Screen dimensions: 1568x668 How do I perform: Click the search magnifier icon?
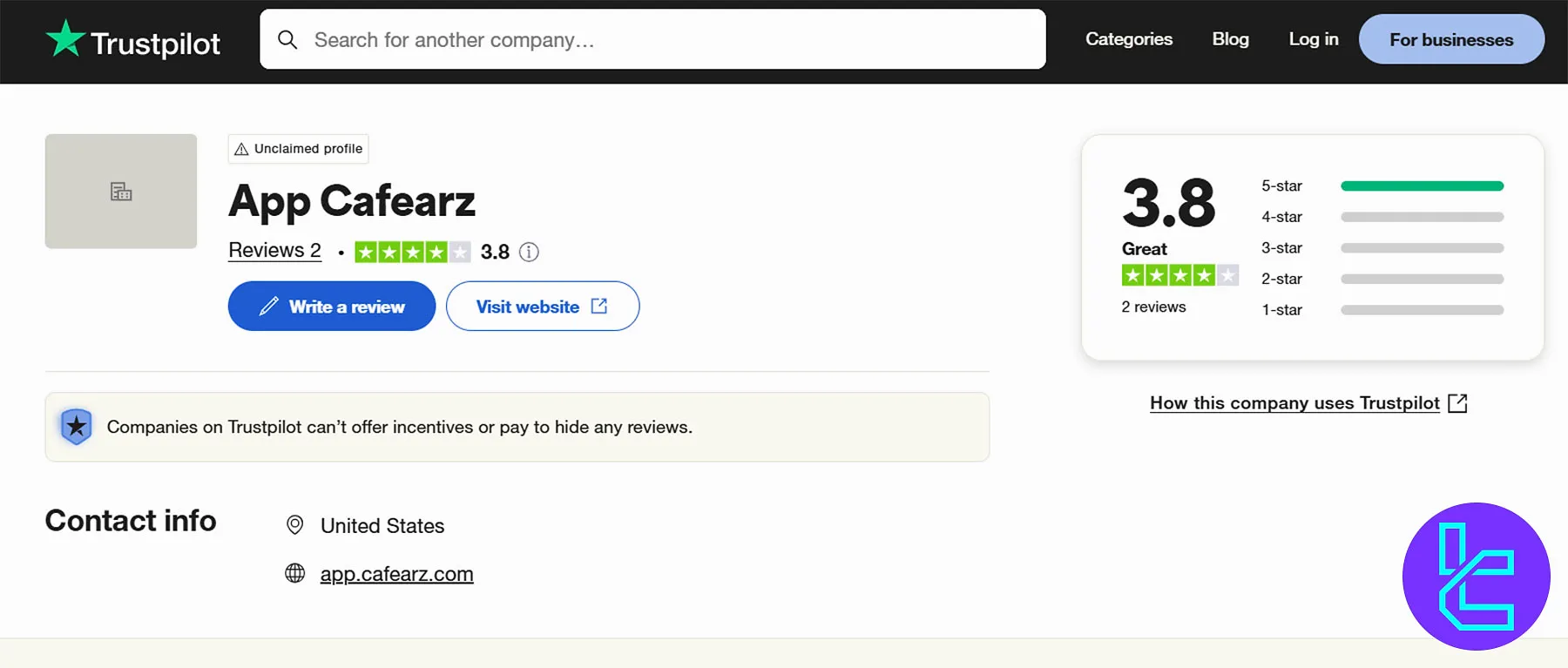click(287, 40)
